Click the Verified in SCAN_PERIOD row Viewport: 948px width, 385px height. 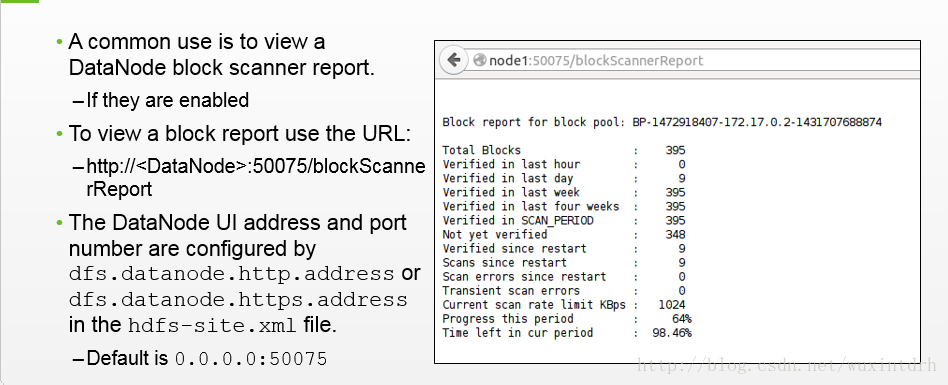click(x=563, y=221)
